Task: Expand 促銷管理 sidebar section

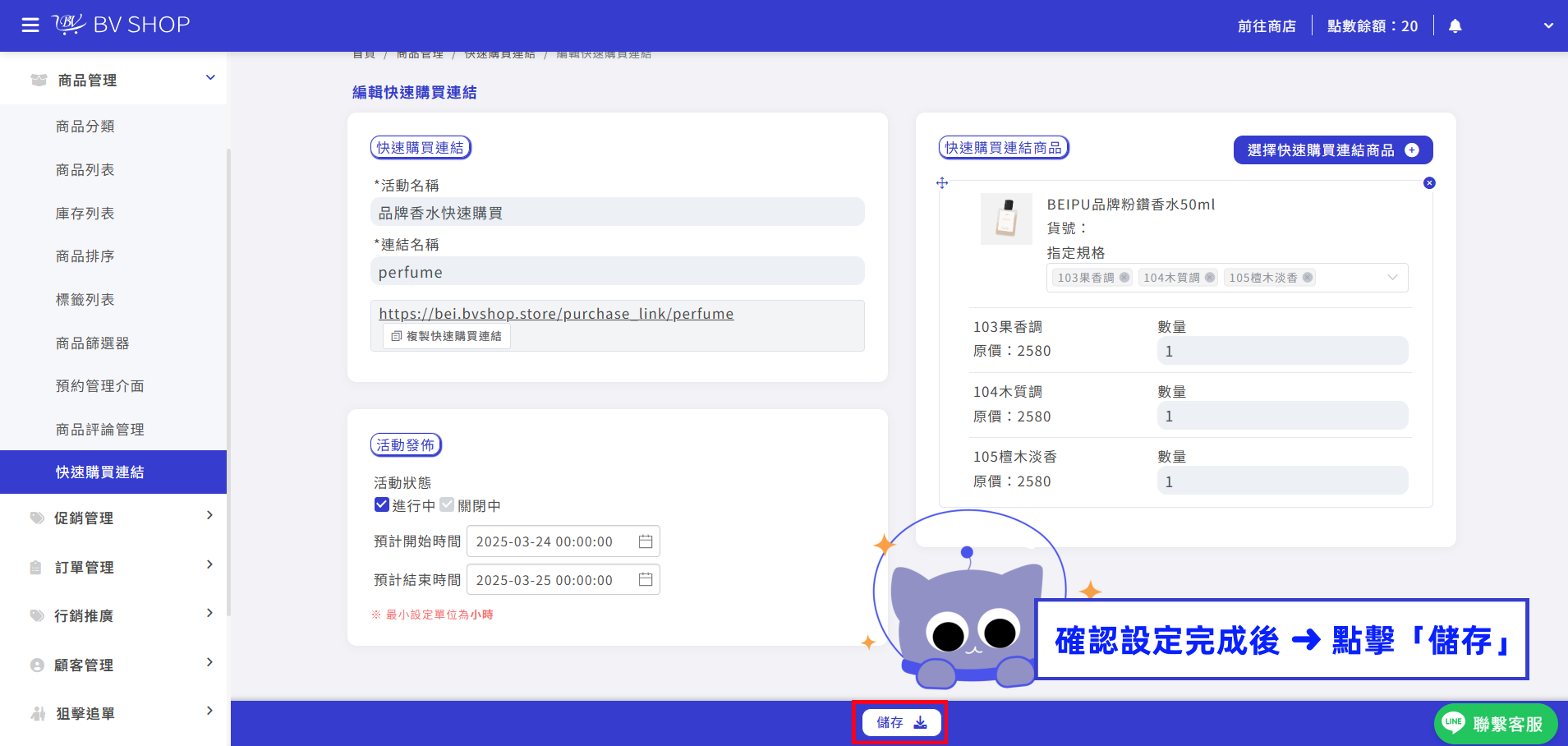Action: [x=113, y=518]
